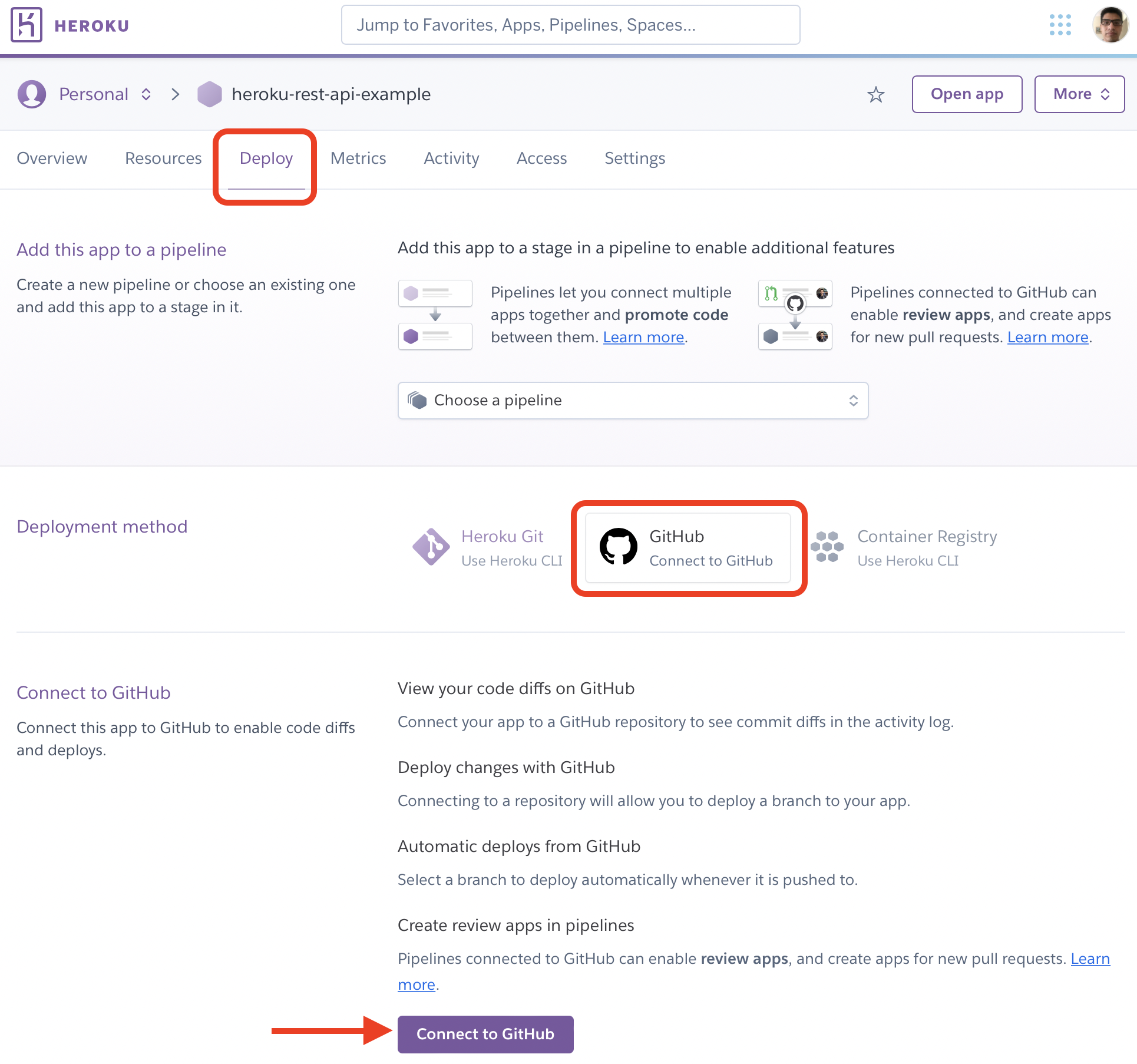Click the Heroku logo icon
This screenshot has width=1137, height=1064.
27,25
